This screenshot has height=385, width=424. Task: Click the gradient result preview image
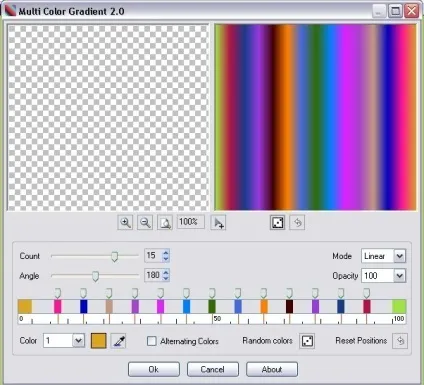[x=315, y=117]
